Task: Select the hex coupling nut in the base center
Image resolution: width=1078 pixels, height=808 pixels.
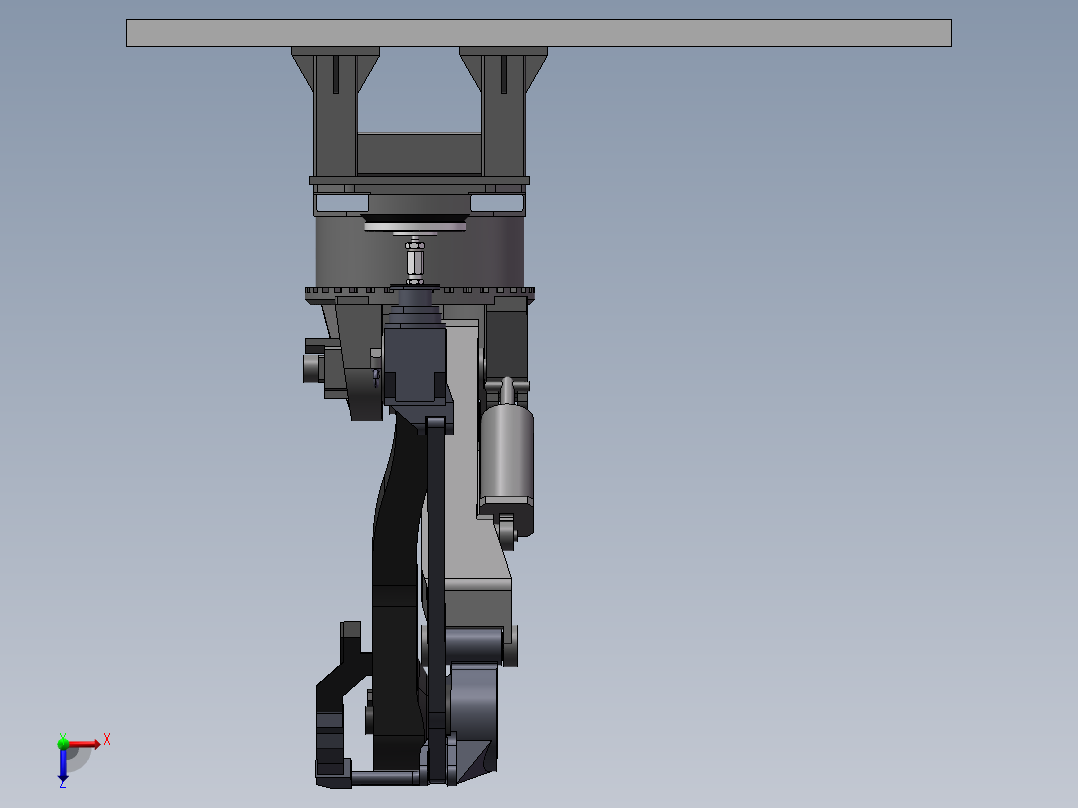Action: point(415,262)
